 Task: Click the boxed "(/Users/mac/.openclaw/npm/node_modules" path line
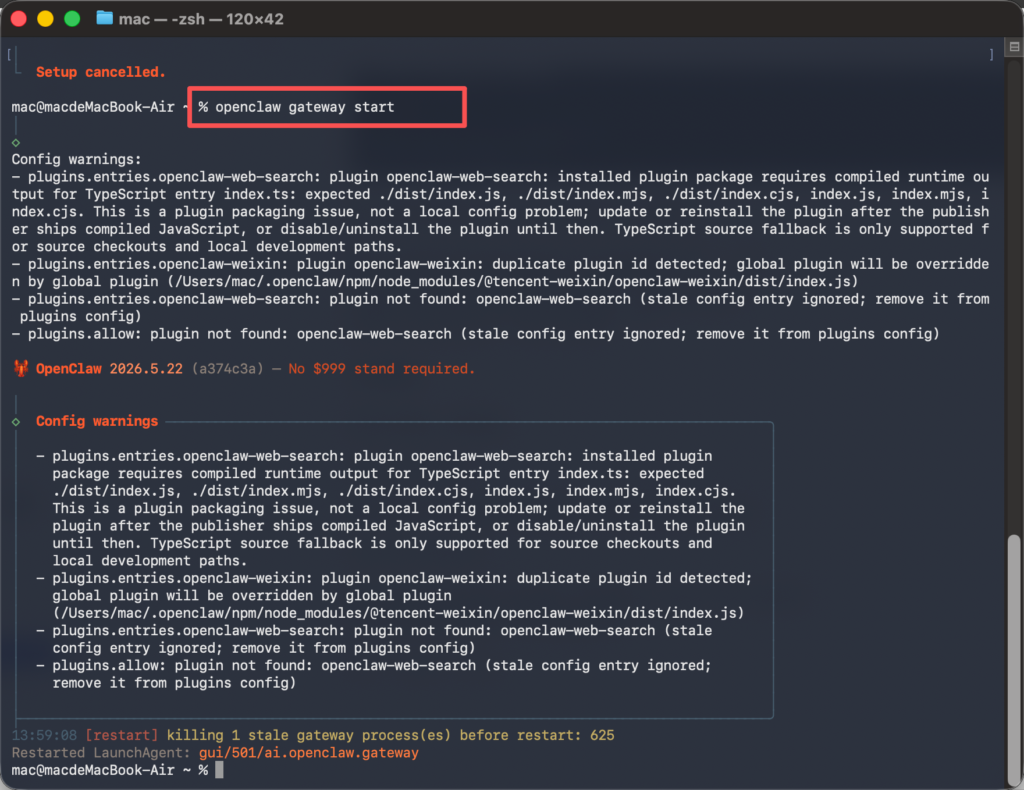click(398, 613)
